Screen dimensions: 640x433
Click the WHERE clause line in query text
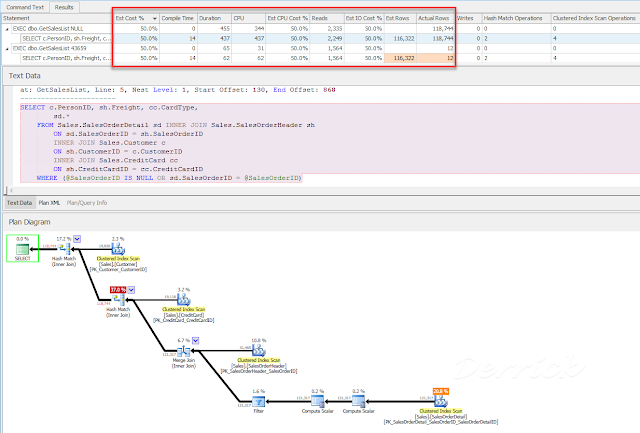169,178
